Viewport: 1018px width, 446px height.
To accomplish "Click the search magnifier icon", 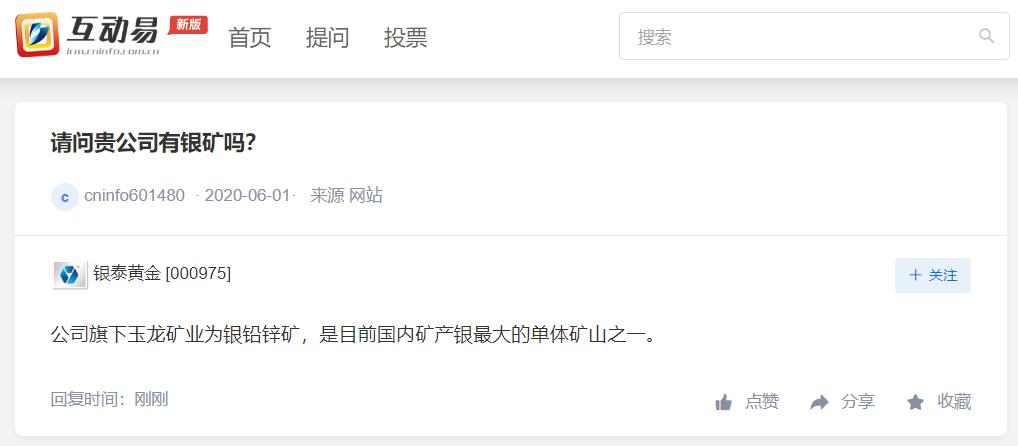I will tap(986, 36).
